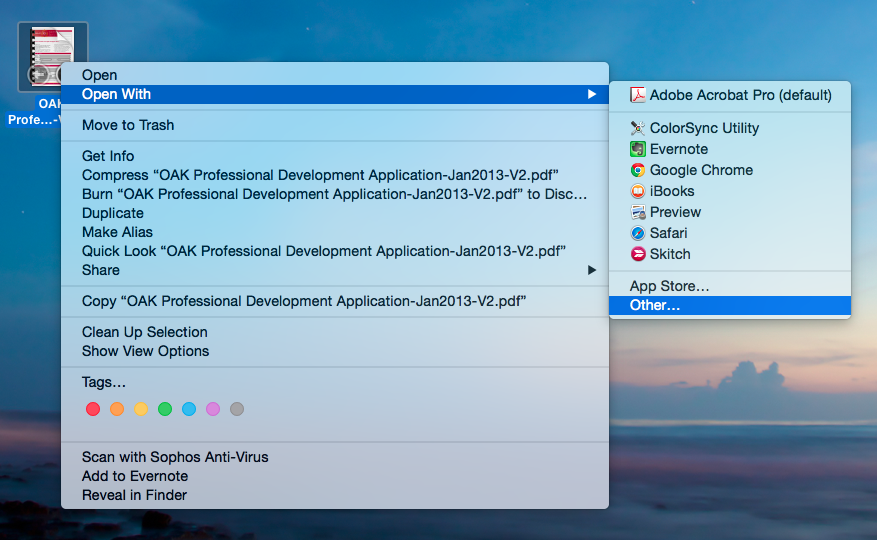Click the Adobe Acrobat Pro icon

pyautogui.click(x=638, y=95)
